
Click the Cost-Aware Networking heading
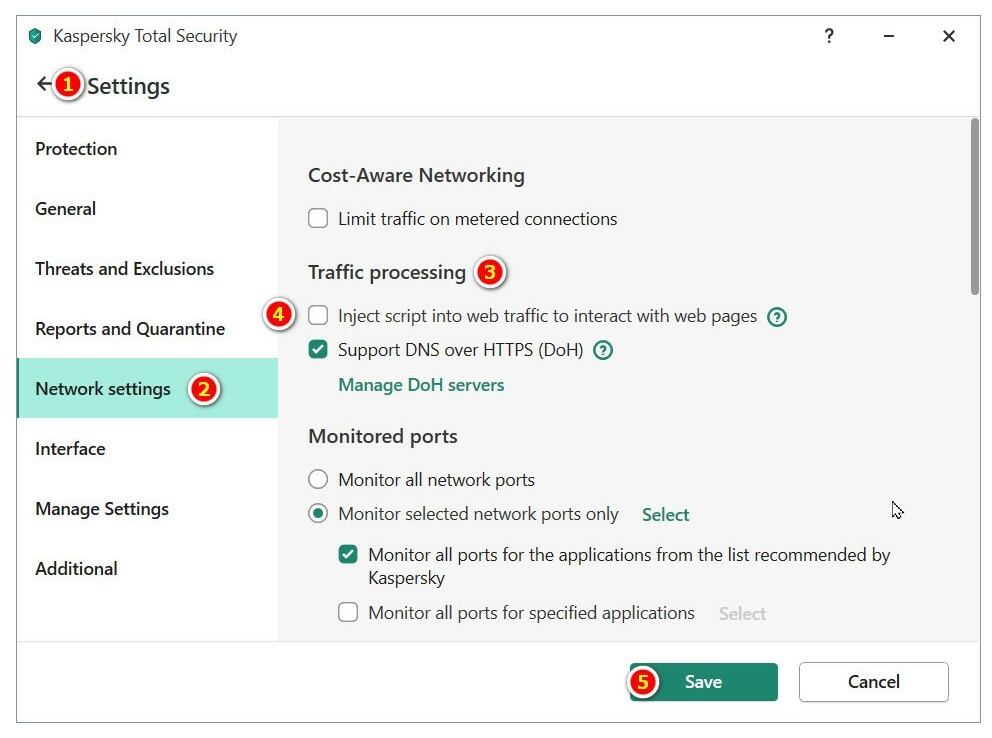416,175
